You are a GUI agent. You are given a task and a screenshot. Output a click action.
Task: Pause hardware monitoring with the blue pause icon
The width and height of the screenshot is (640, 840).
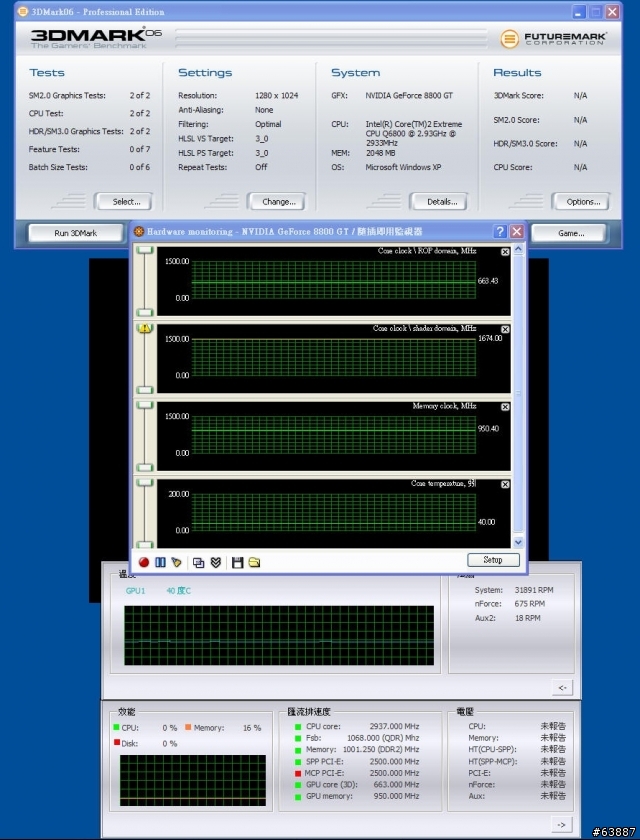[160, 562]
